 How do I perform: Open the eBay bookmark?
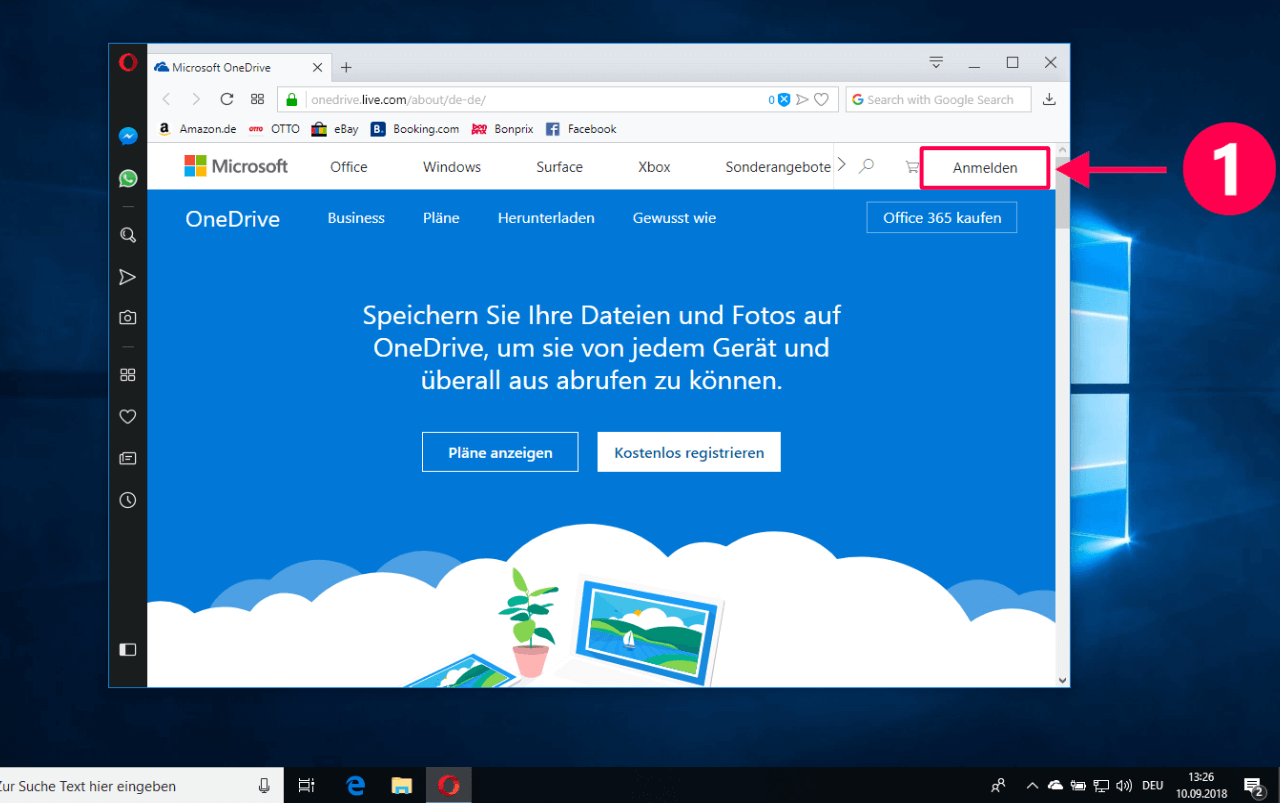point(335,129)
